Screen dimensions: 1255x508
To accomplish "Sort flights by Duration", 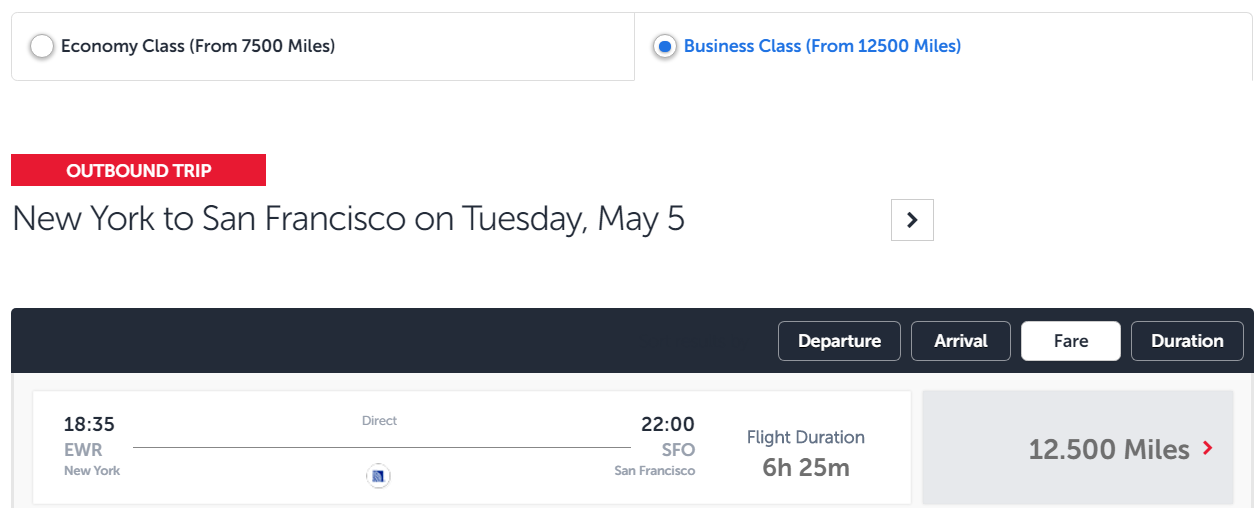I will [x=1187, y=341].
